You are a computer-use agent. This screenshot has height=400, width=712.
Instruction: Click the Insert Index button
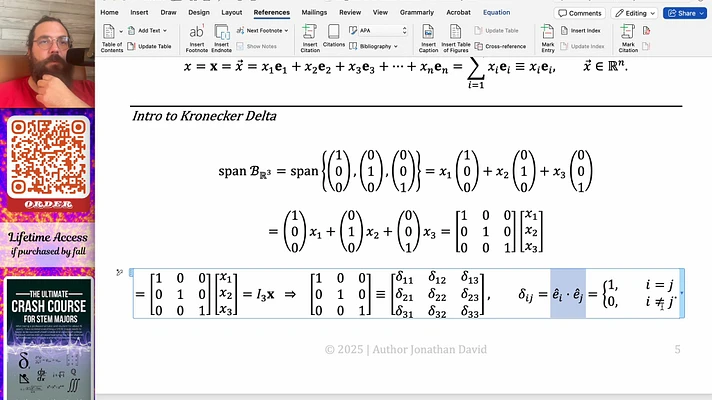pos(589,31)
